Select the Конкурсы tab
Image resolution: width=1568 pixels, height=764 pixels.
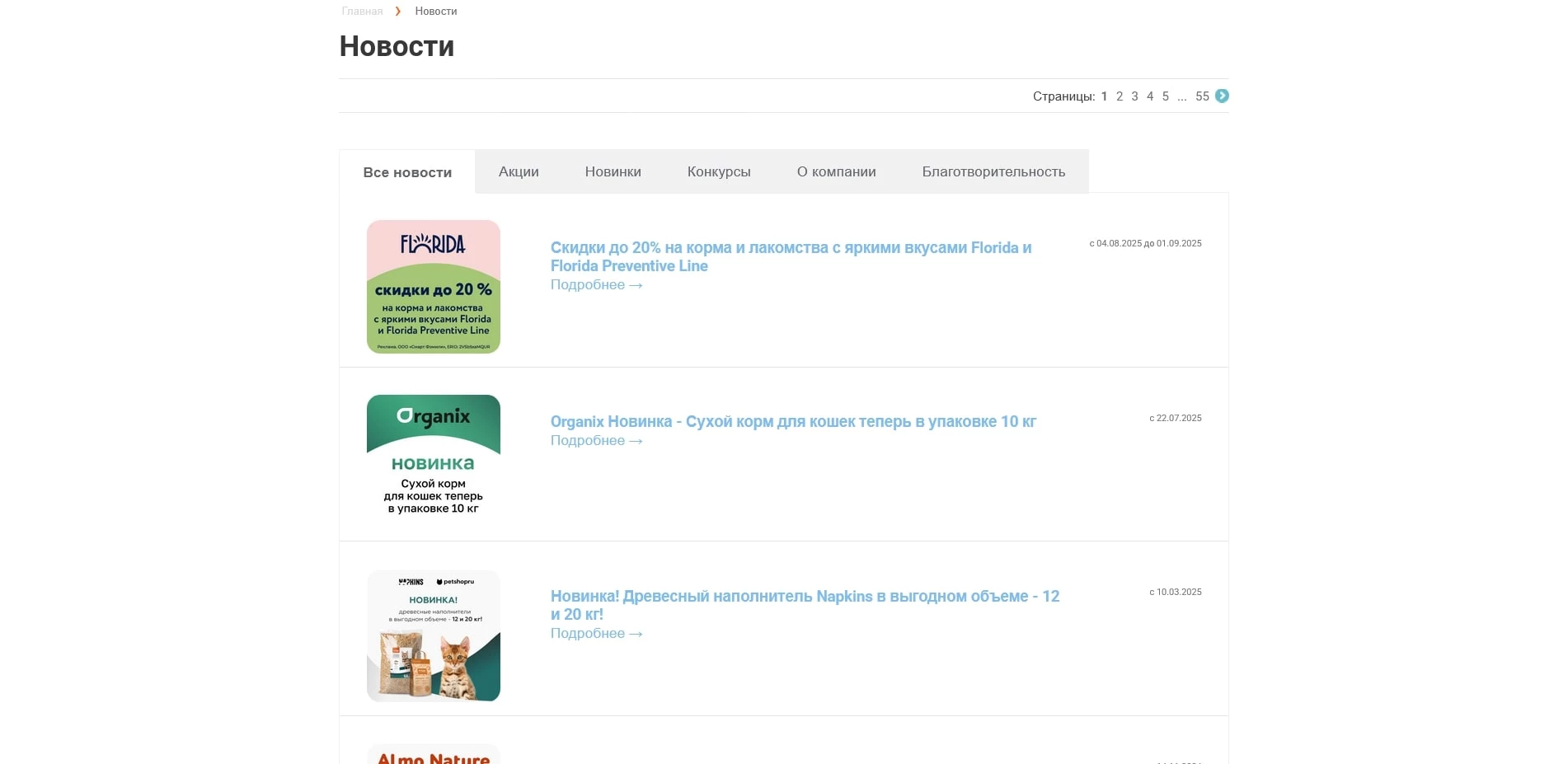pyautogui.click(x=718, y=171)
